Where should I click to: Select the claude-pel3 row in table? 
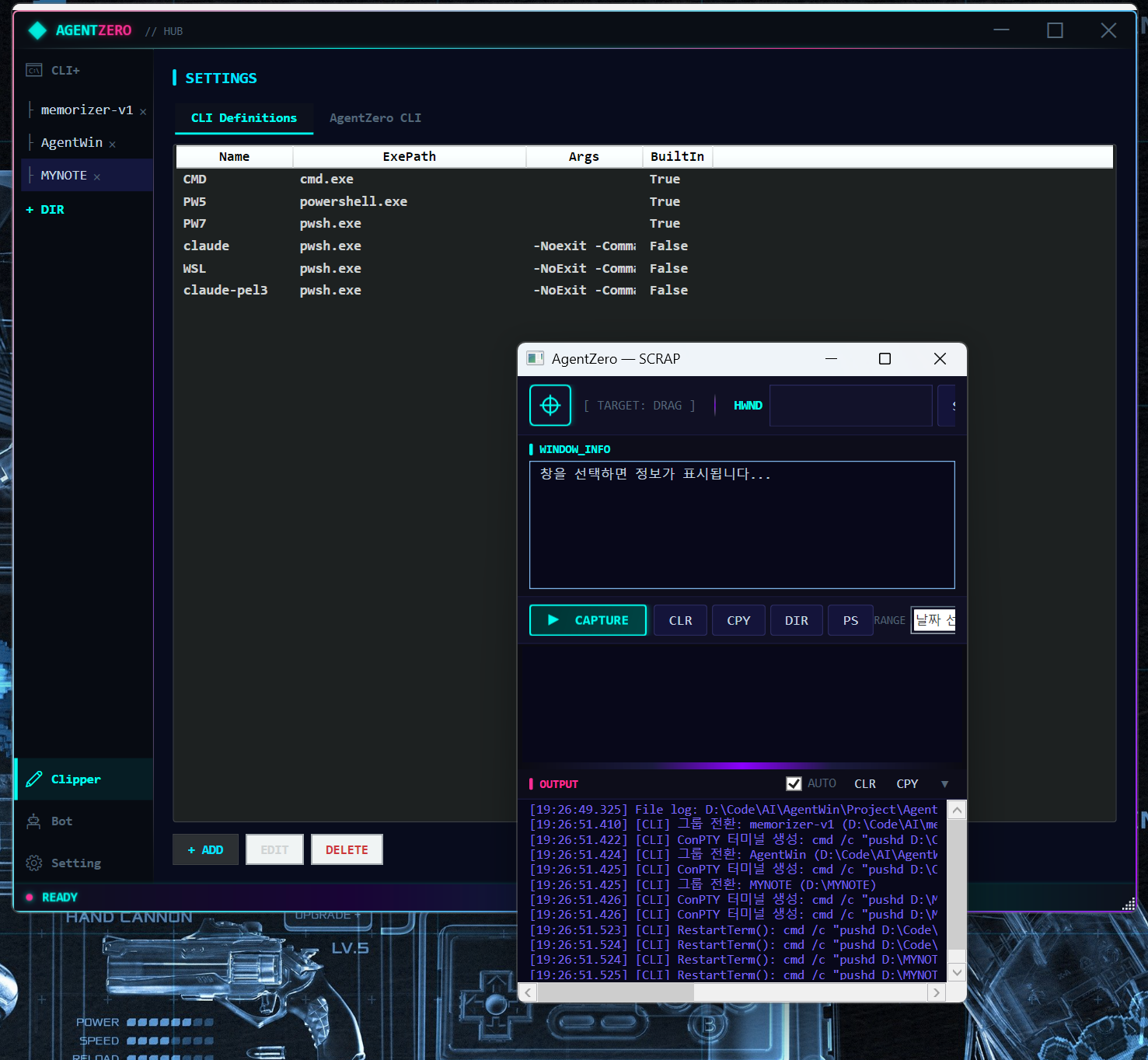tap(225, 291)
